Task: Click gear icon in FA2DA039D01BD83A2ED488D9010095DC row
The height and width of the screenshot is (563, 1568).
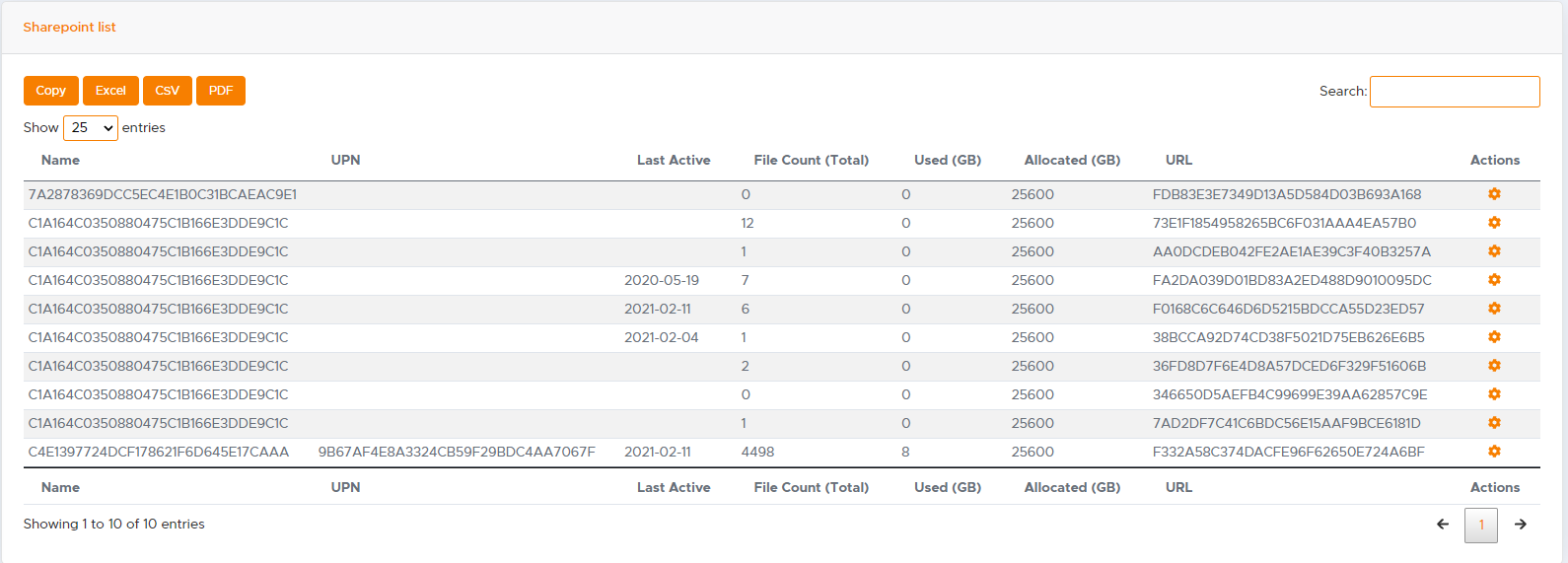Action: [x=1494, y=280]
